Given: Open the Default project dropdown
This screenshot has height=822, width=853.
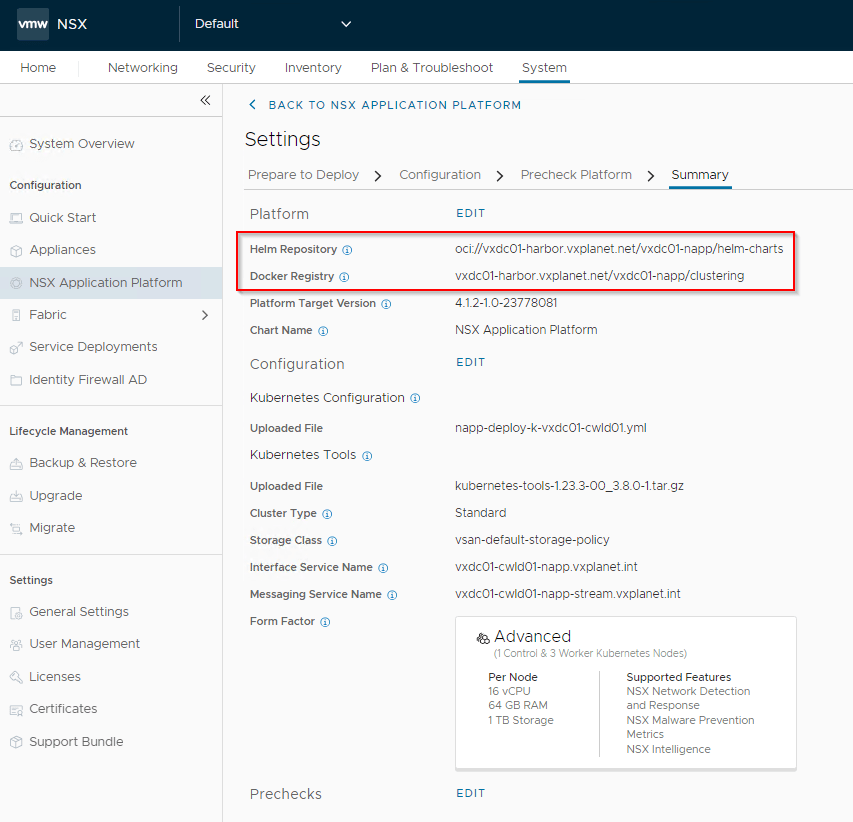Looking at the screenshot, I should point(273,24).
